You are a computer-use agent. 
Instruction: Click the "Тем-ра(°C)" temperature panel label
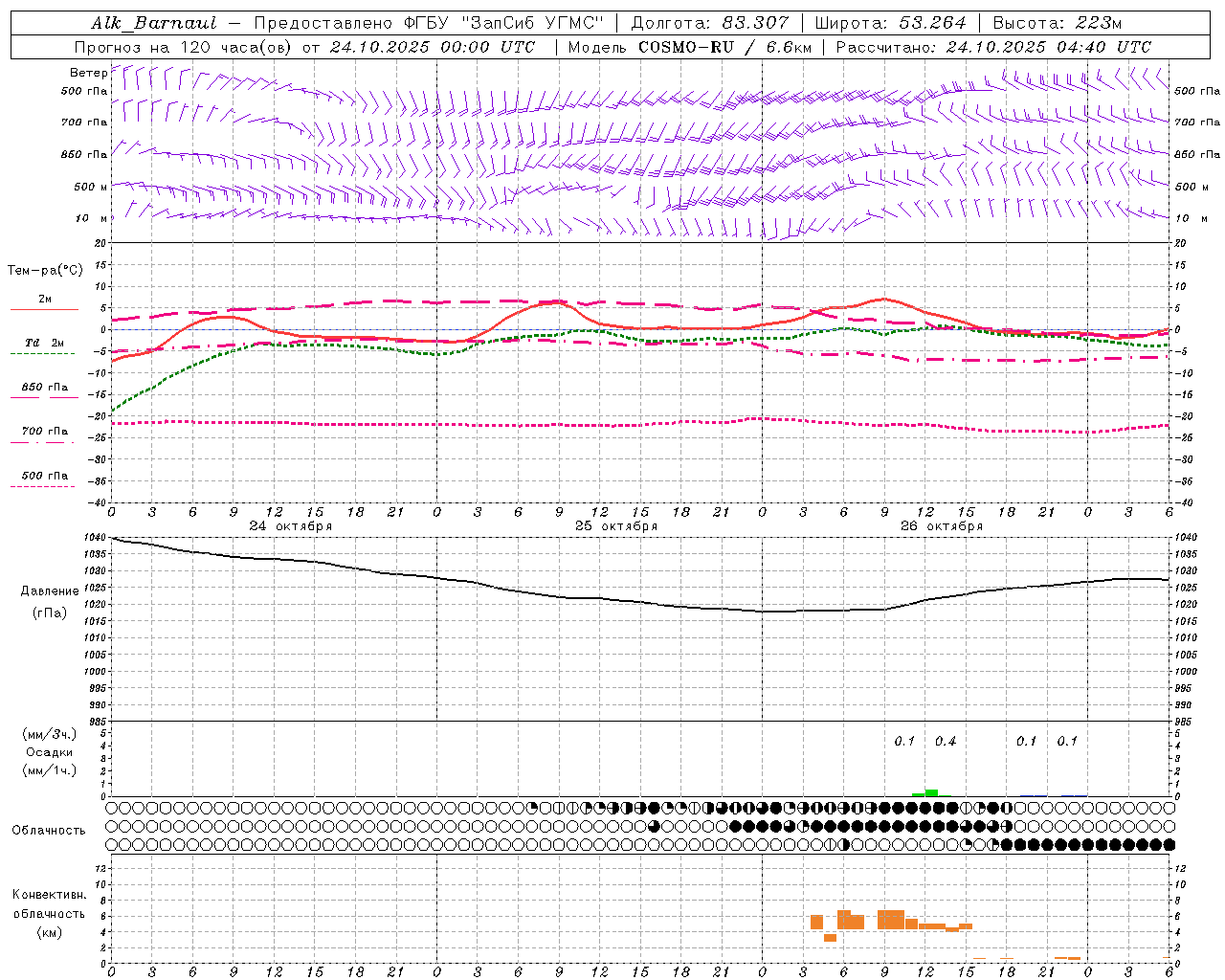(x=45, y=270)
